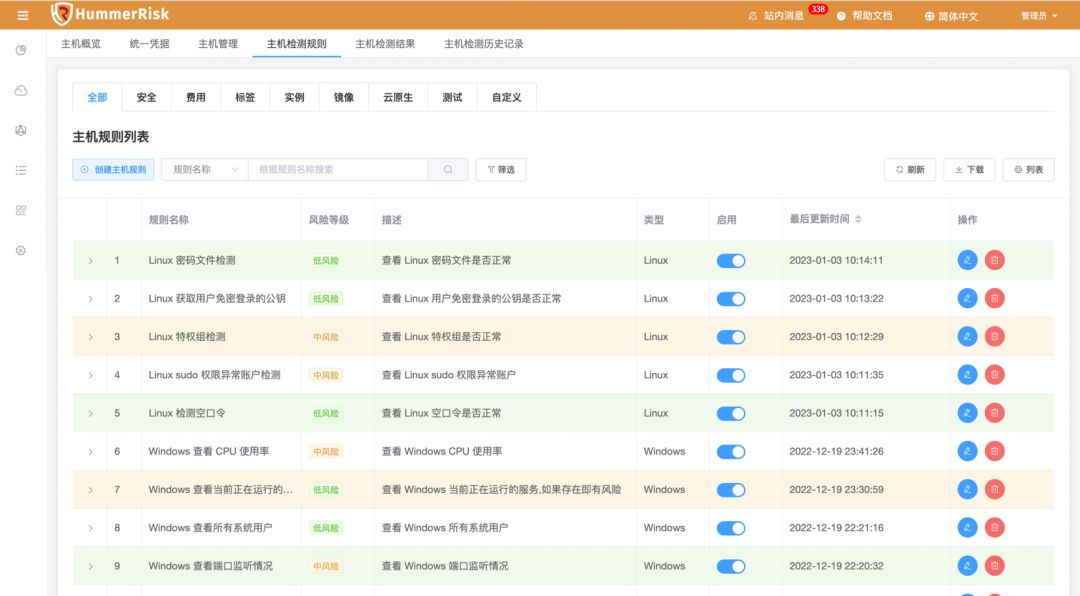The width and height of the screenshot is (1080, 596).
Task: Edit Linux 获取用户免密登录的公钥 rule
Action: (x=968, y=298)
